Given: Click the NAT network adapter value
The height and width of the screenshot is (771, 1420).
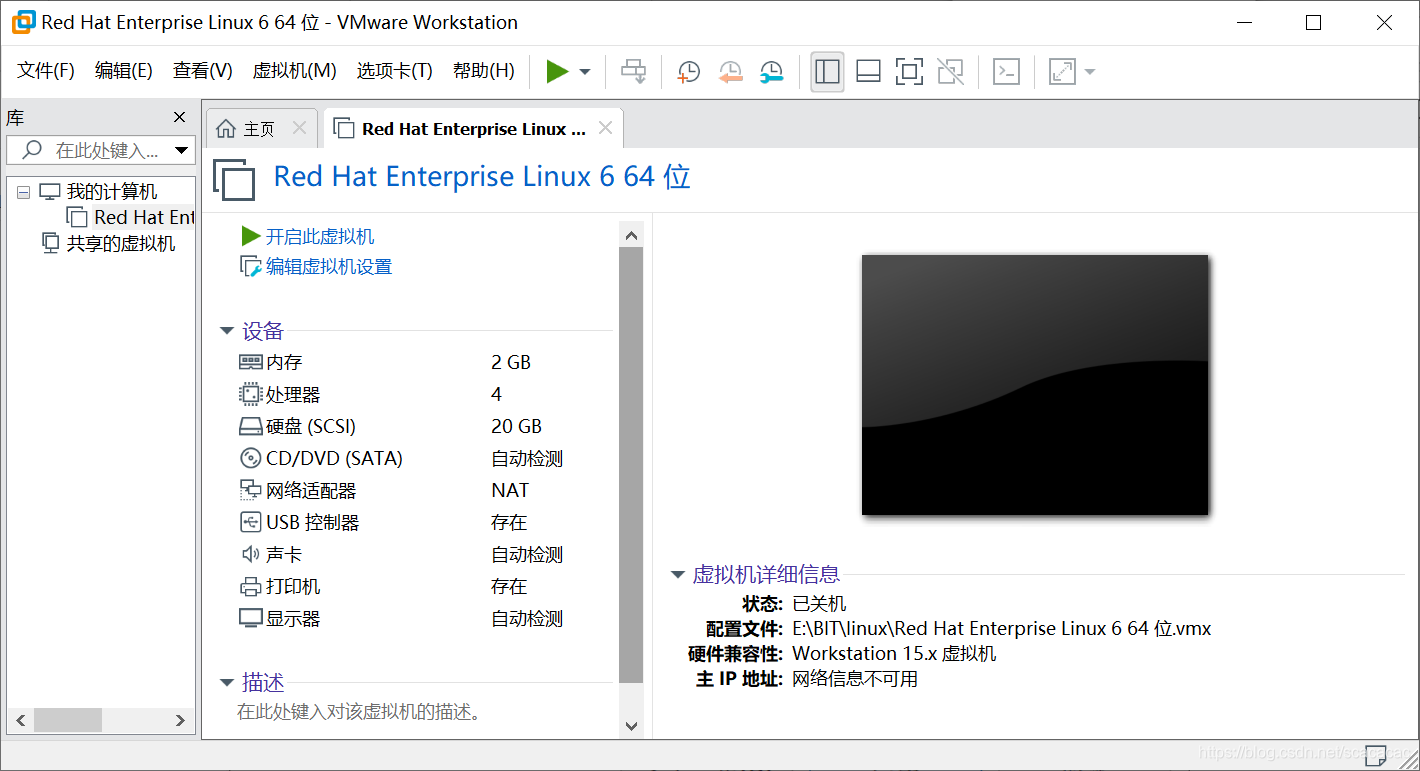Looking at the screenshot, I should 510,490.
